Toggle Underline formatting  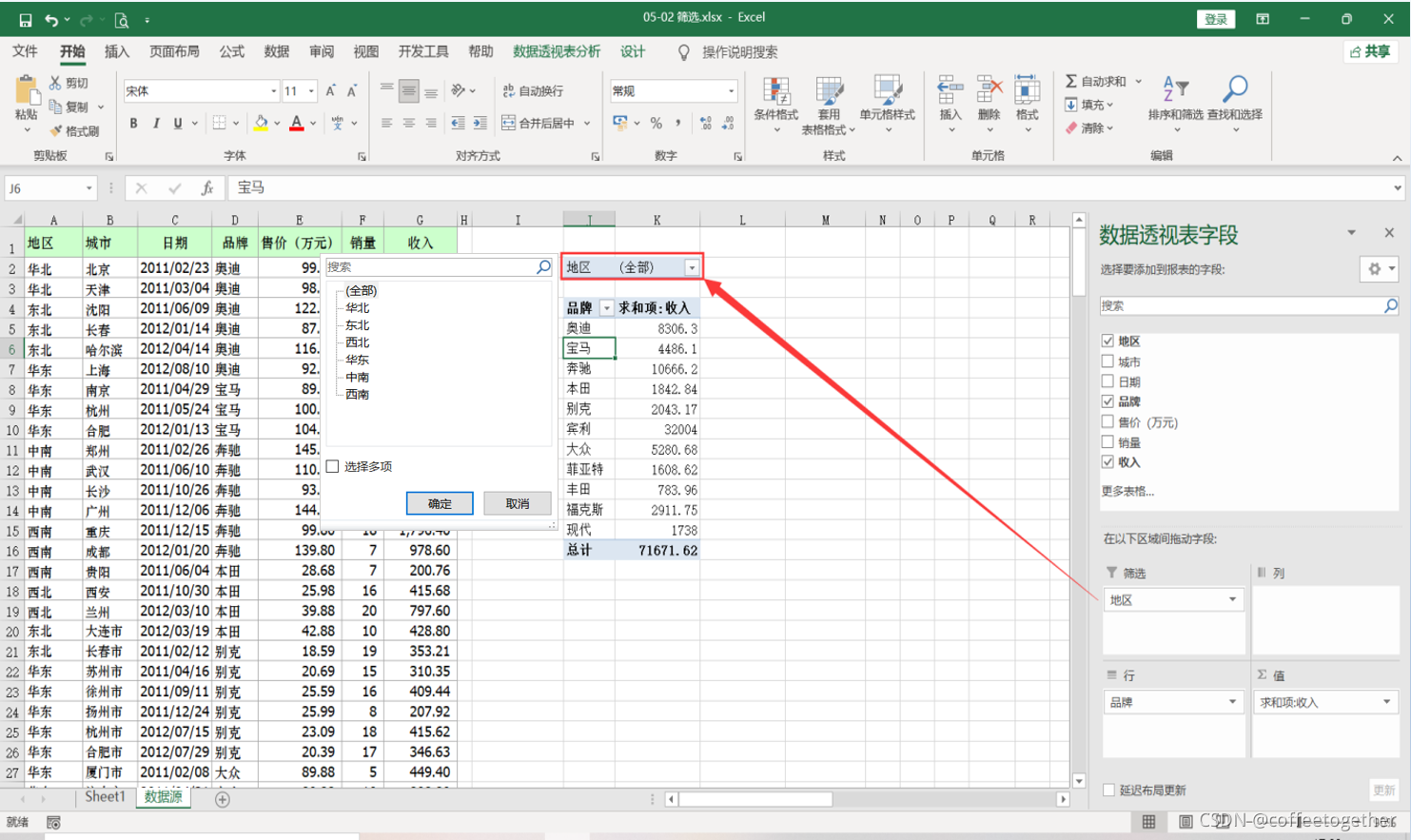(x=177, y=123)
